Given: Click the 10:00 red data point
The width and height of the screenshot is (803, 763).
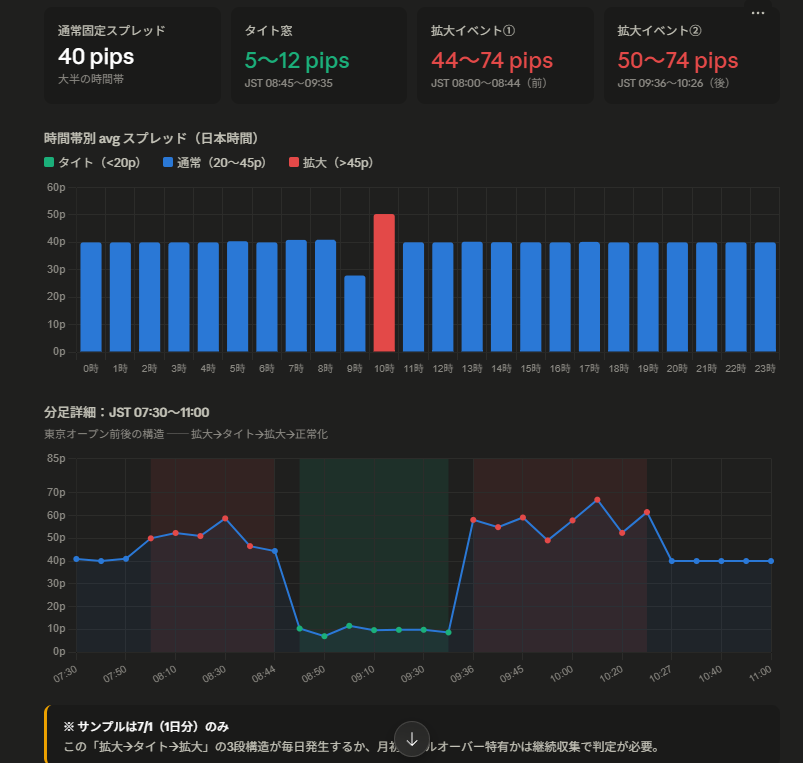Looking at the screenshot, I should (573, 520).
